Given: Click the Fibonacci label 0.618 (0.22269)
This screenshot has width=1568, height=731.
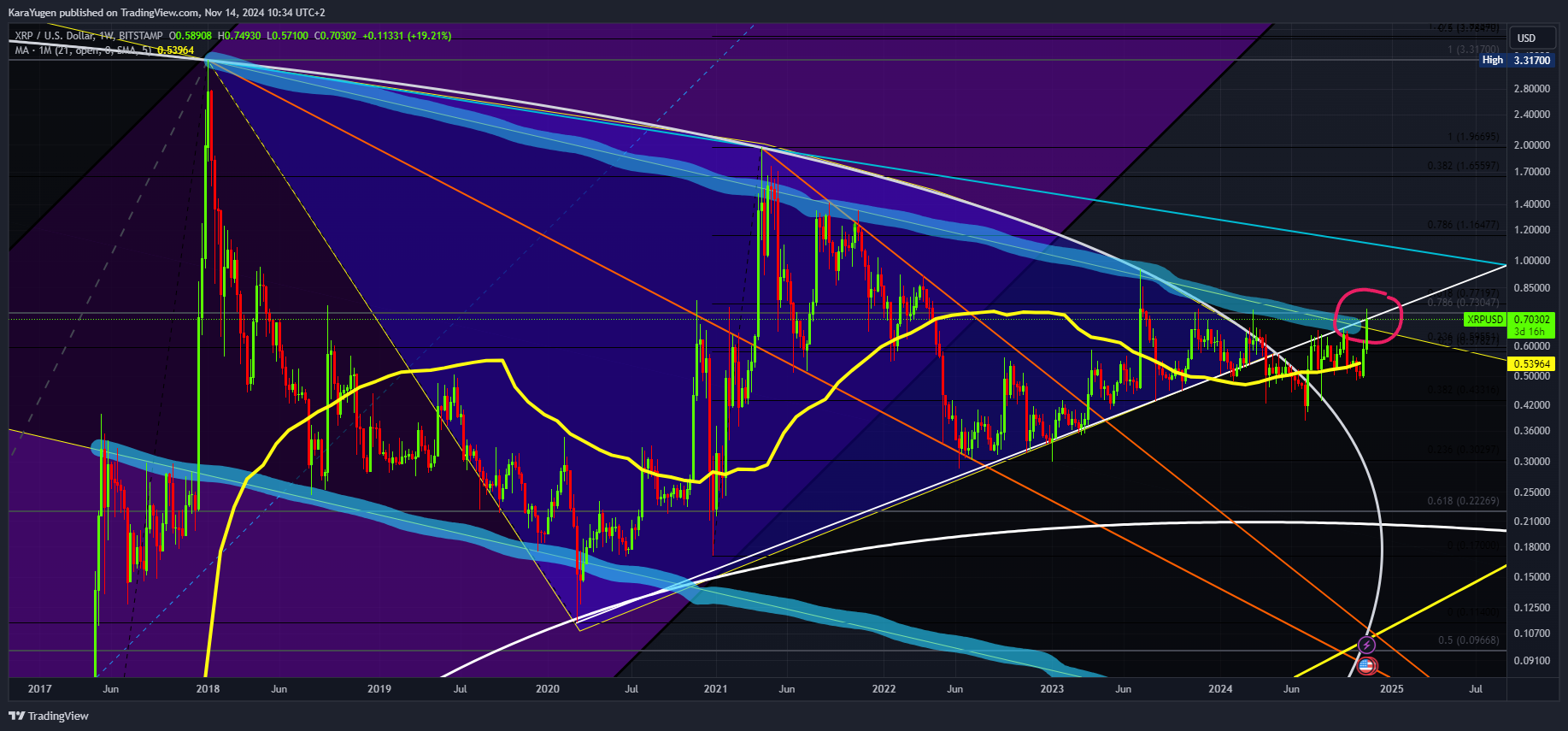Looking at the screenshot, I should (x=1463, y=501).
